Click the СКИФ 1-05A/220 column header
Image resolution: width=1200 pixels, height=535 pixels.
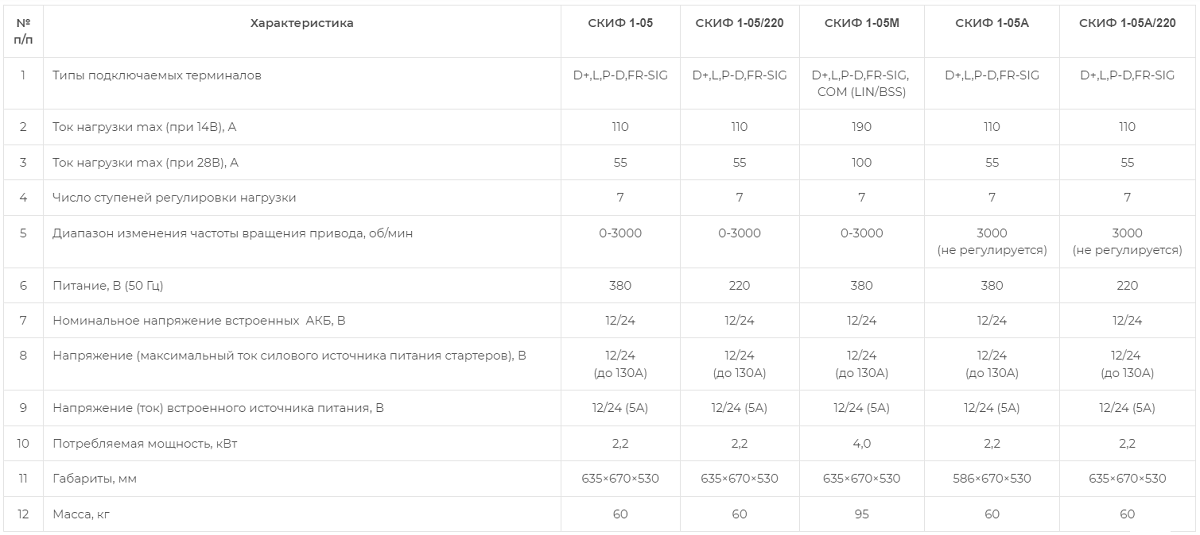pos(1127,23)
